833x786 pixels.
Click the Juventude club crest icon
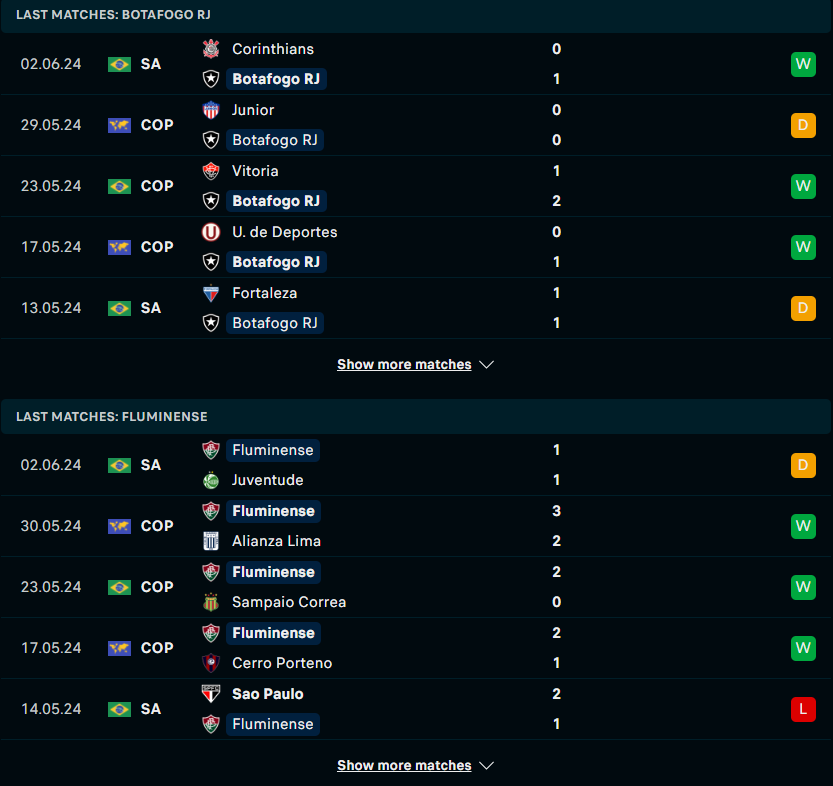click(x=211, y=480)
